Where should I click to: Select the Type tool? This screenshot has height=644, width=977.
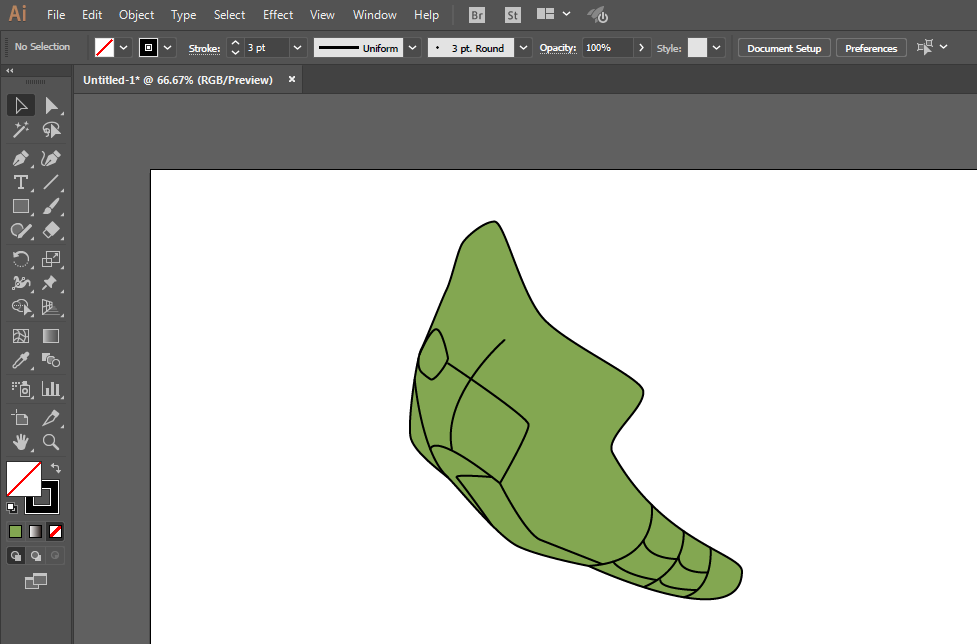[20, 182]
